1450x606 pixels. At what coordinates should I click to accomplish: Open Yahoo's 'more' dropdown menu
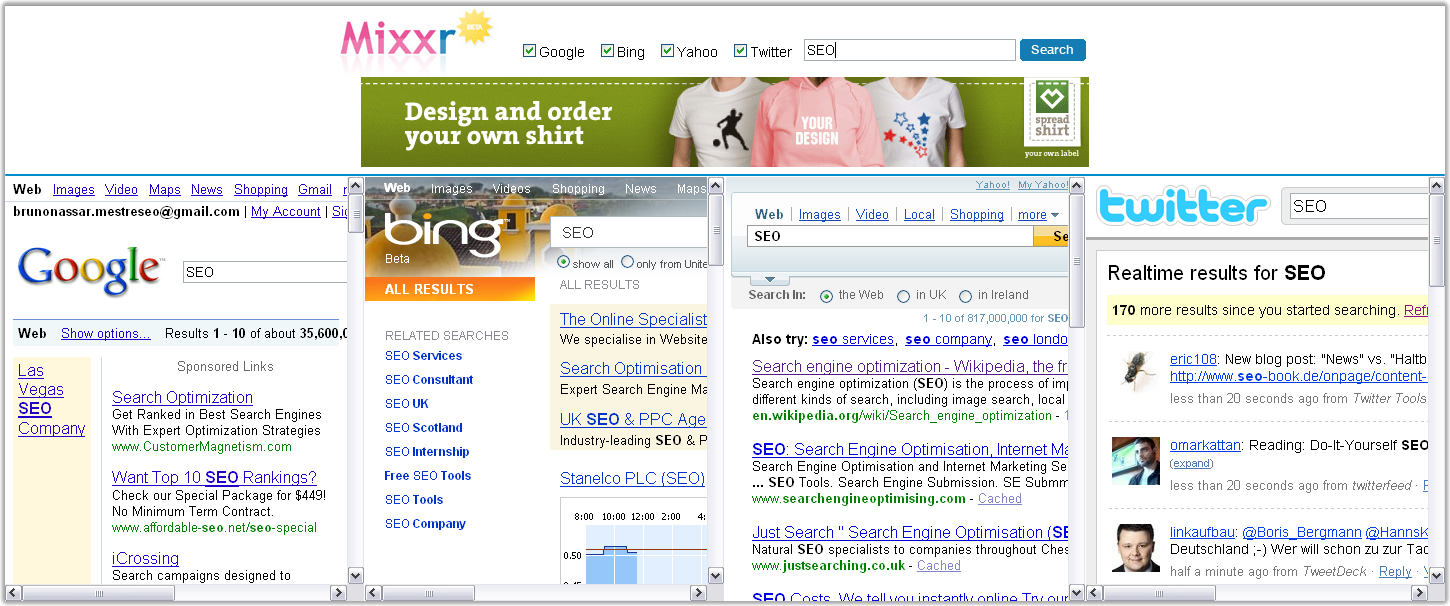click(x=1038, y=215)
